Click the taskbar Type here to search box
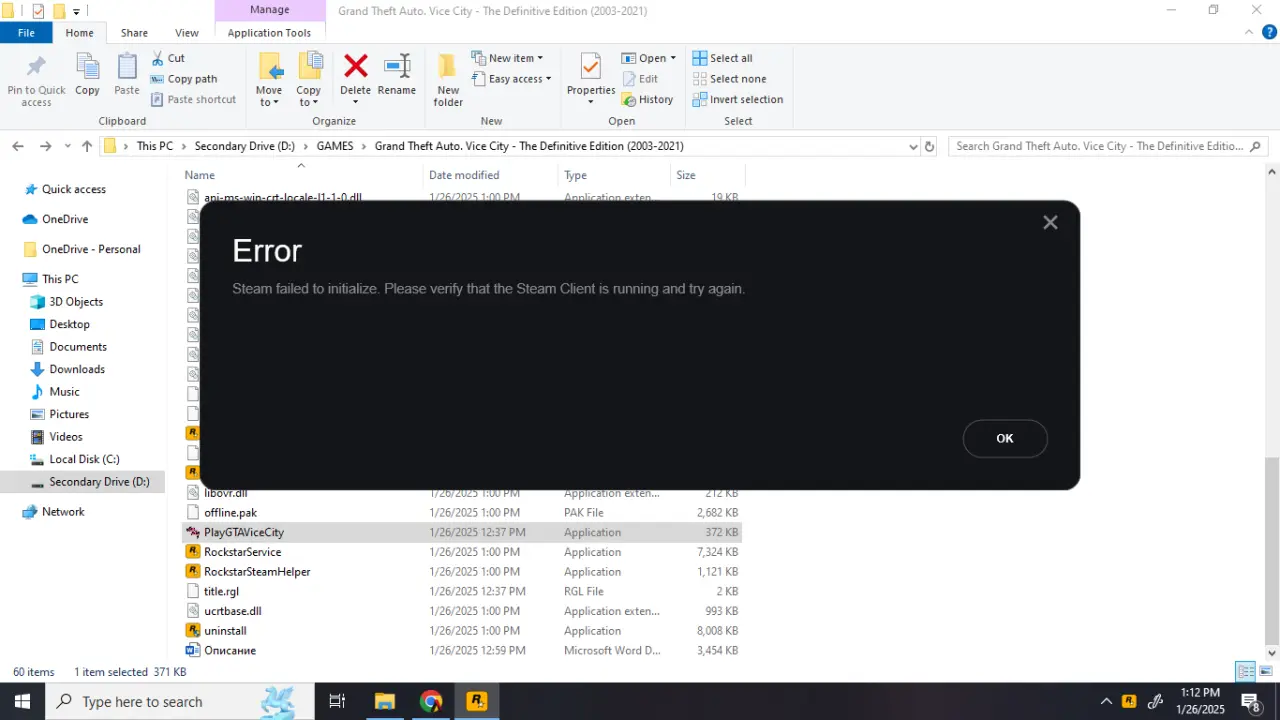Viewport: 1280px width, 720px height. point(180,701)
